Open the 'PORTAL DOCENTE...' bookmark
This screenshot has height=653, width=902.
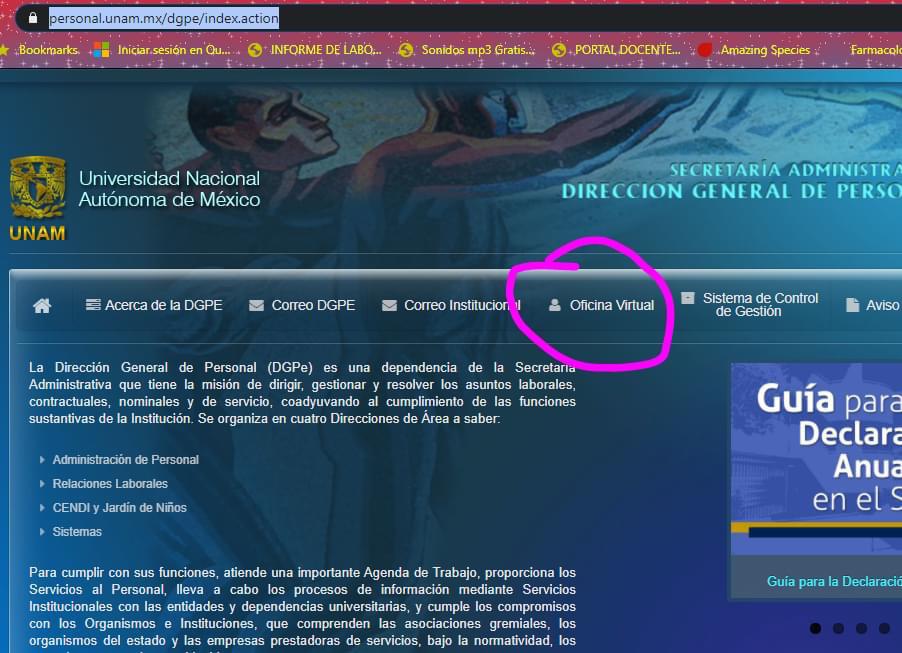[616, 50]
